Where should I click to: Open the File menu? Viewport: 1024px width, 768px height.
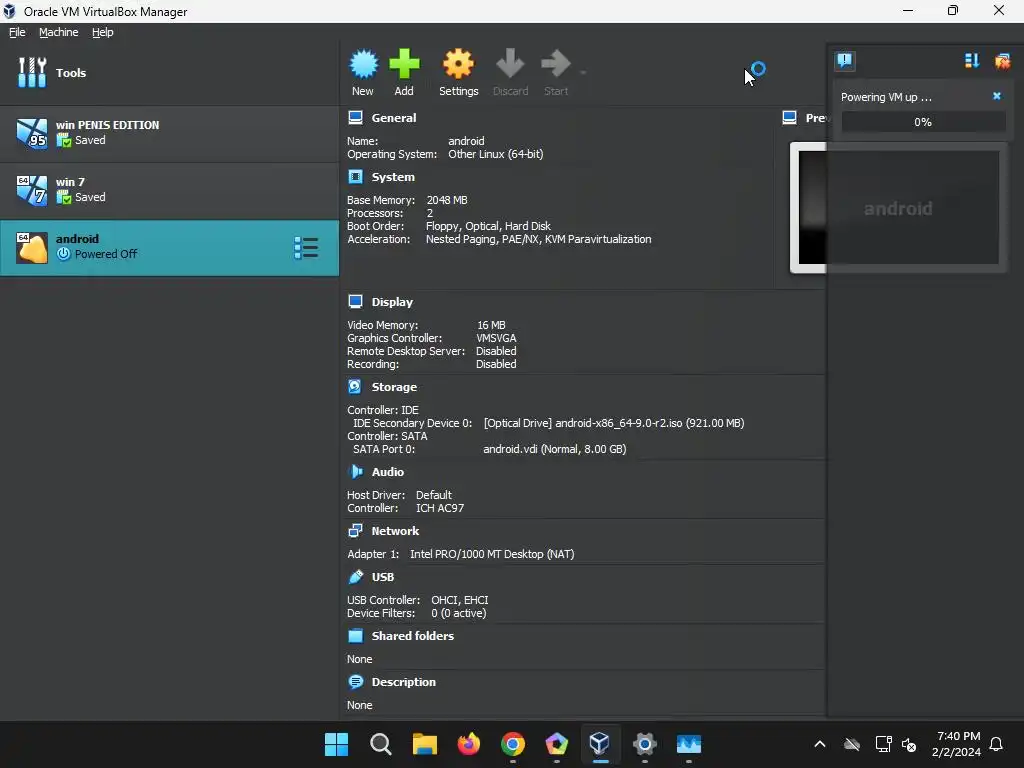(x=17, y=32)
